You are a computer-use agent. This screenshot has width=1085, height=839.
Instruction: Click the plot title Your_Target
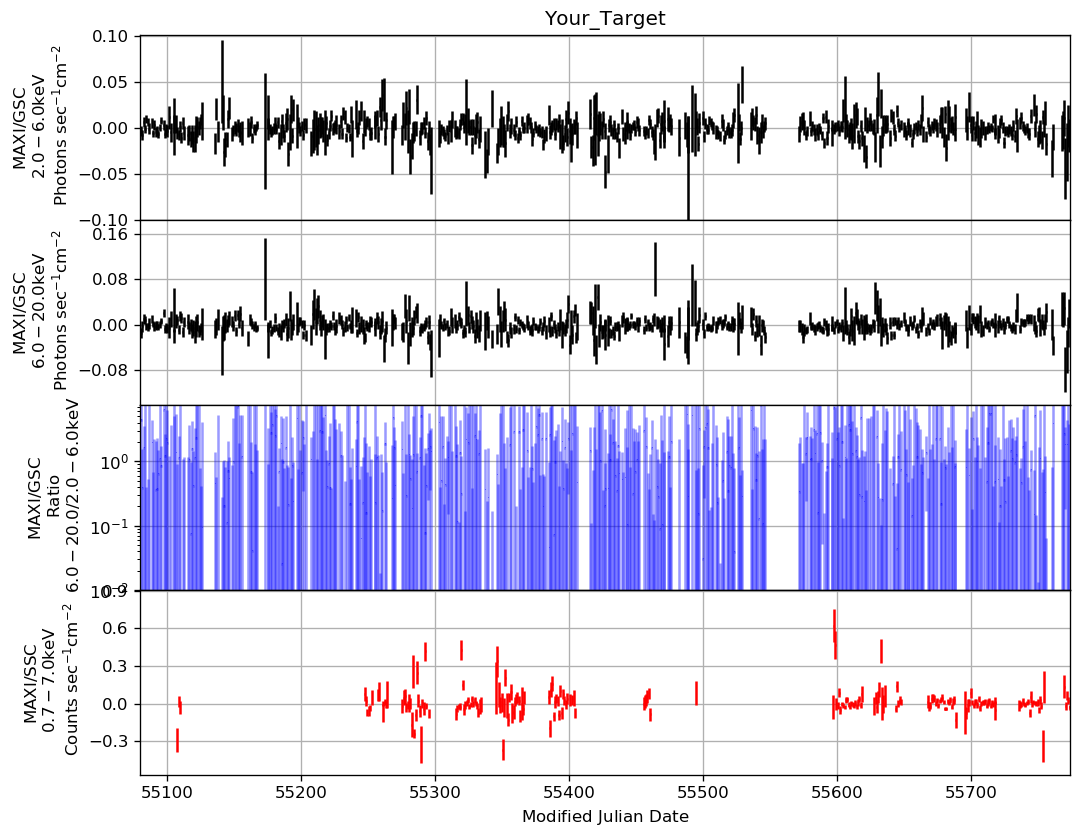[x=605, y=18]
